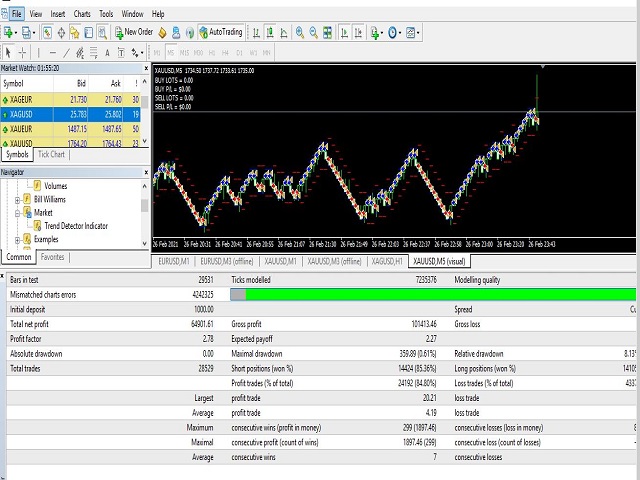The width and height of the screenshot is (640, 480).
Task: Open the templates dropdown arrow
Action: [418, 33]
